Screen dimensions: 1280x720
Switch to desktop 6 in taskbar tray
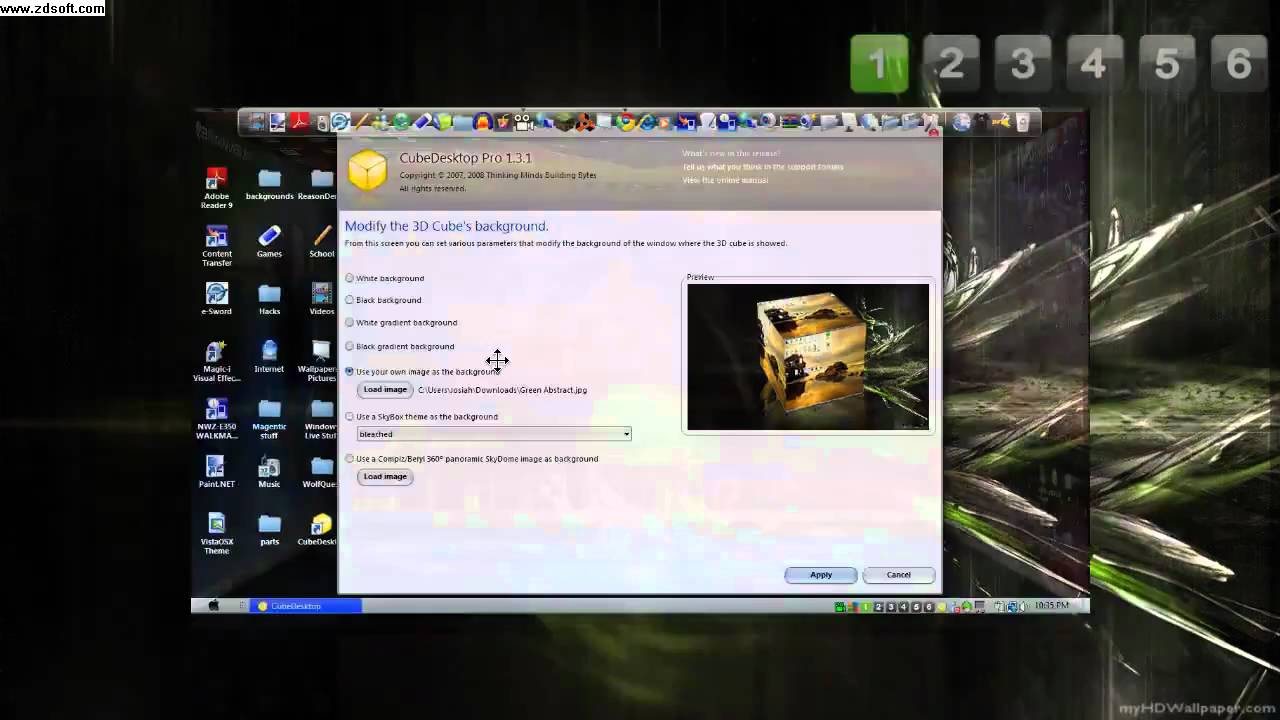pyautogui.click(x=928, y=606)
